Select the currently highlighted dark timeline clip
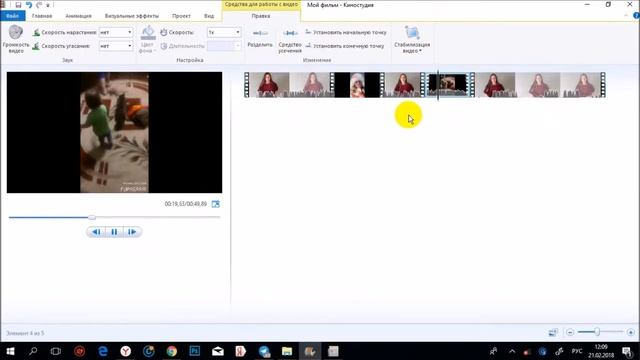640x360 pixels. pyautogui.click(x=450, y=85)
